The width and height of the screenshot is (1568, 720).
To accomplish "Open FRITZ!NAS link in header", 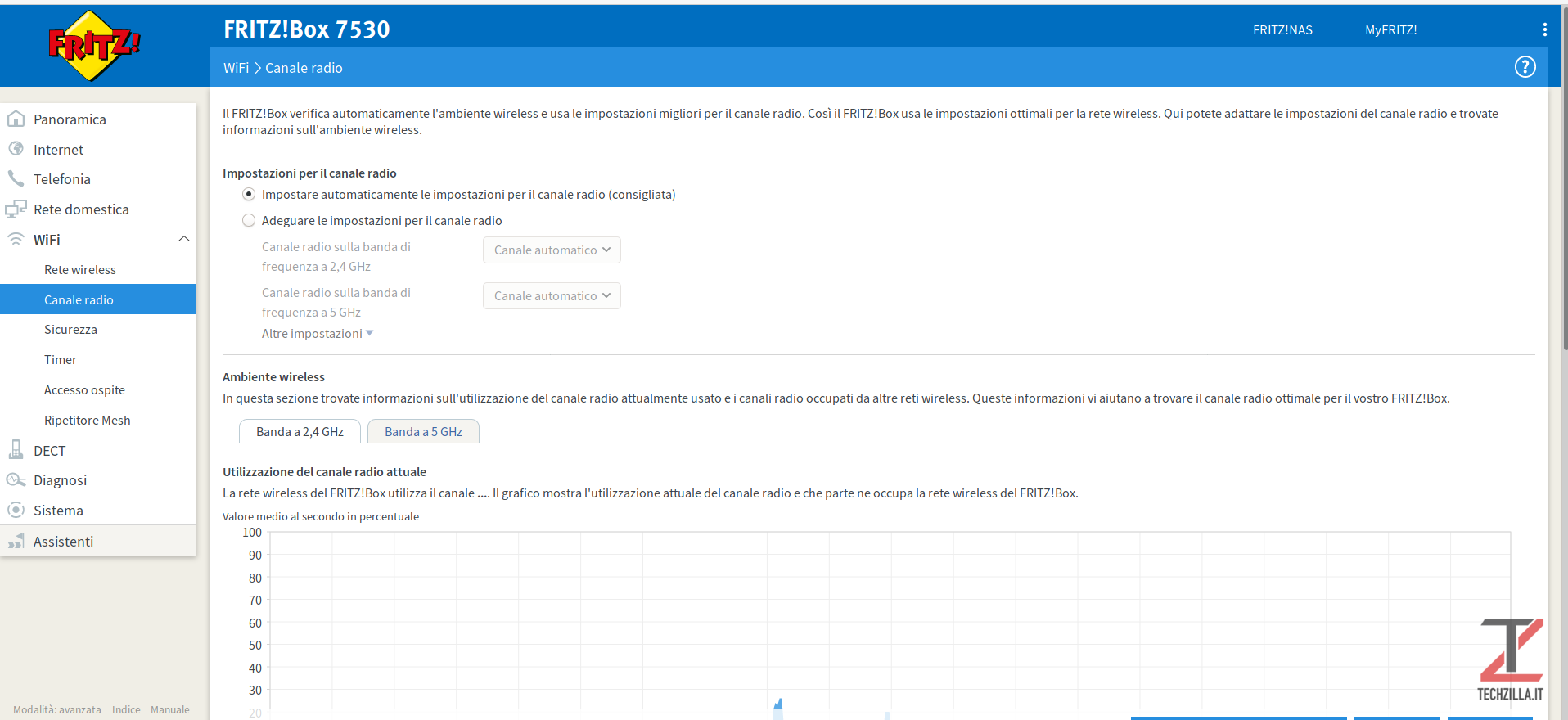I will pos(1282,30).
